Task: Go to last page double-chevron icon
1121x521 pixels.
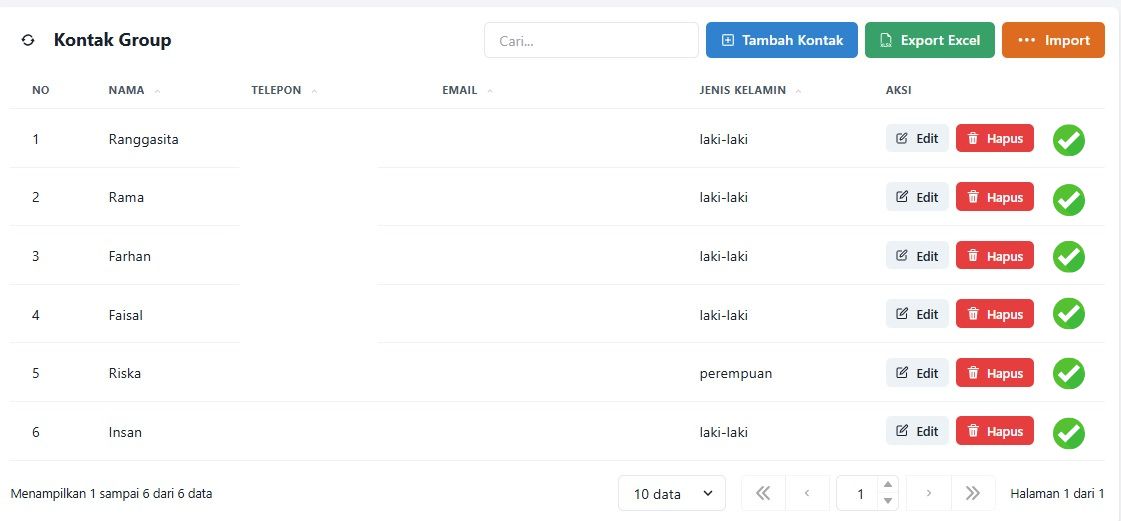Action: [x=972, y=493]
